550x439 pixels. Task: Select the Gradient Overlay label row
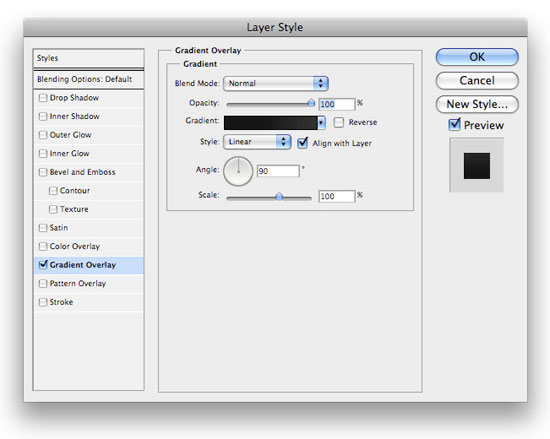[x=88, y=265]
